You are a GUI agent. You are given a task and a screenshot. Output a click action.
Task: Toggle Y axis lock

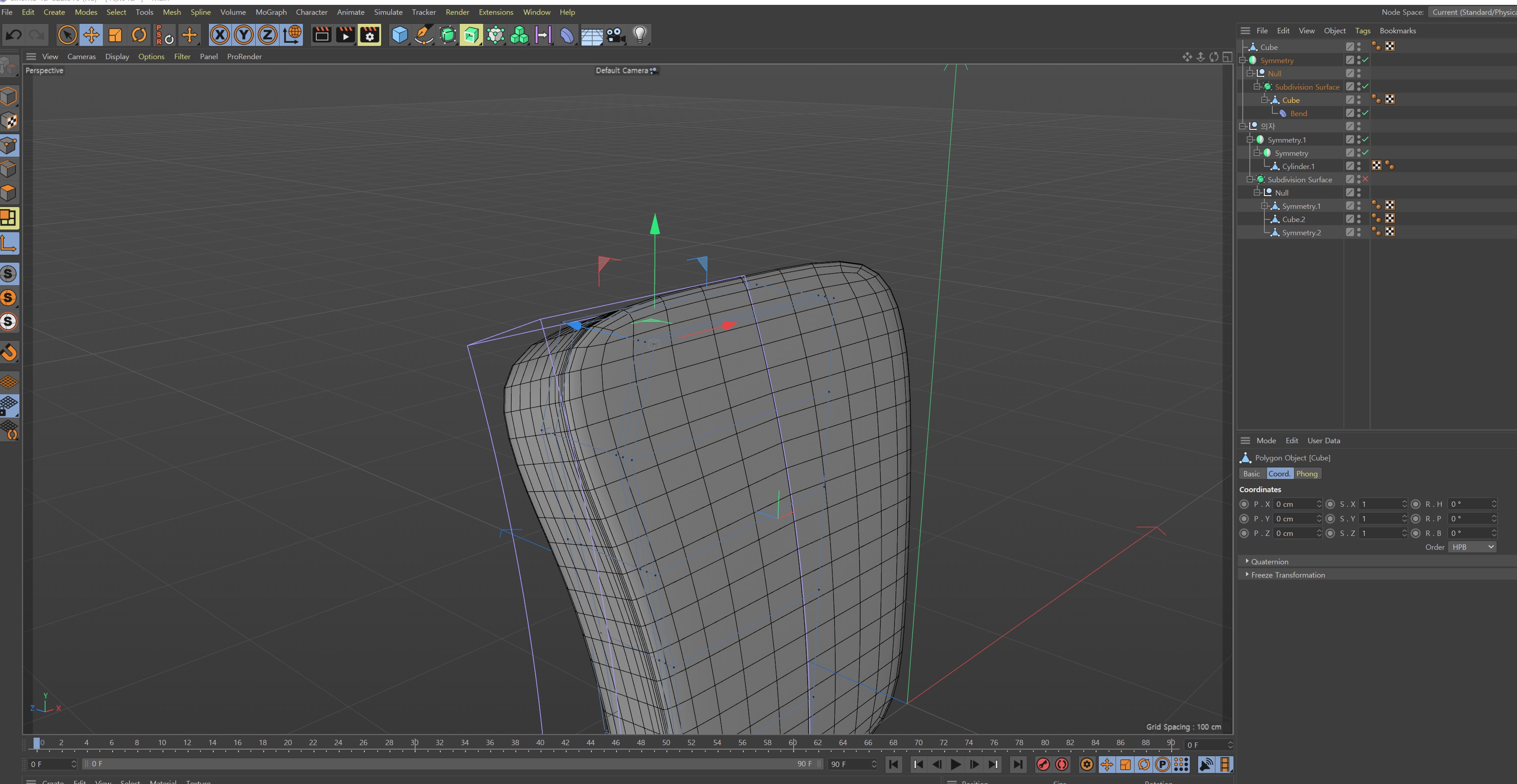click(x=243, y=35)
